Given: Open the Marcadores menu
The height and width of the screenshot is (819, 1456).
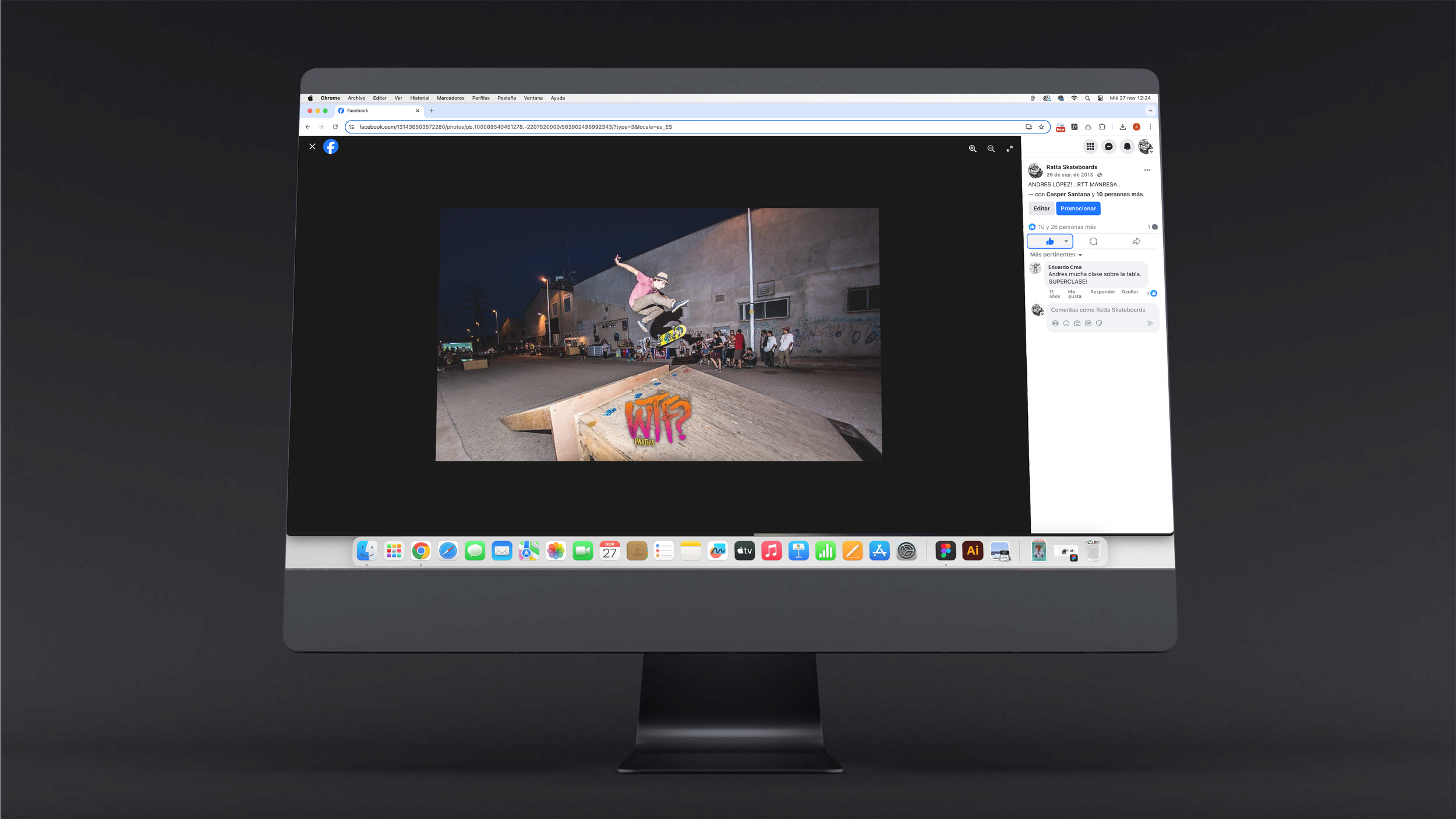Looking at the screenshot, I should tap(450, 98).
